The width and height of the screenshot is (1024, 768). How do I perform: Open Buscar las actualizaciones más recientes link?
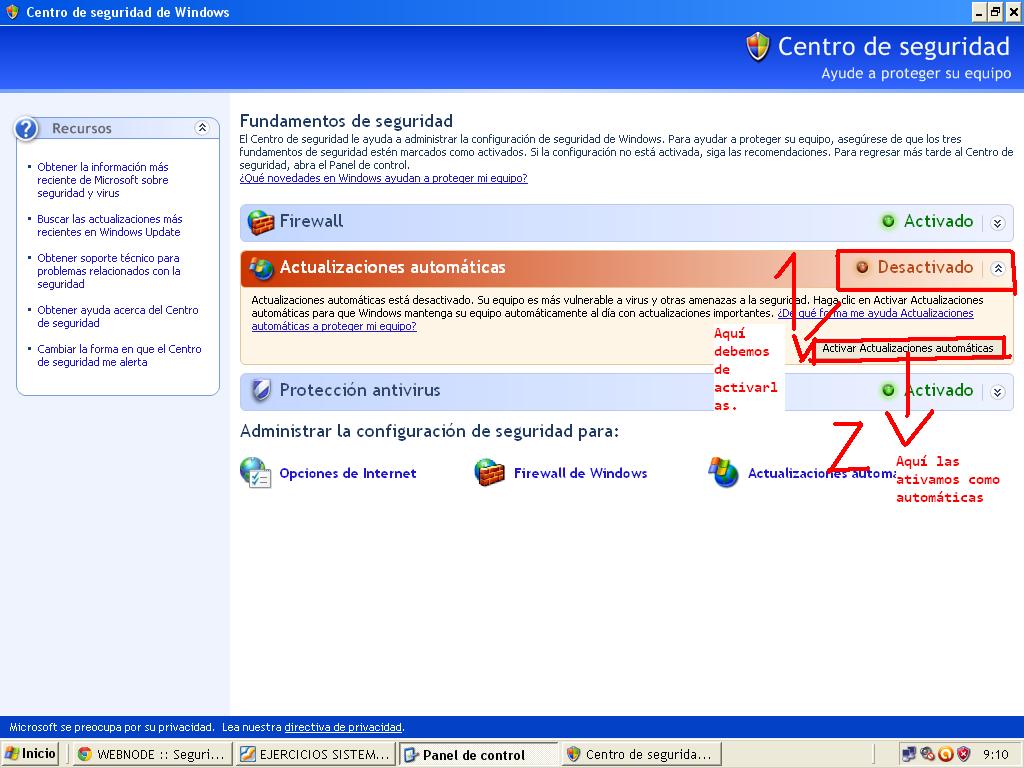109,225
